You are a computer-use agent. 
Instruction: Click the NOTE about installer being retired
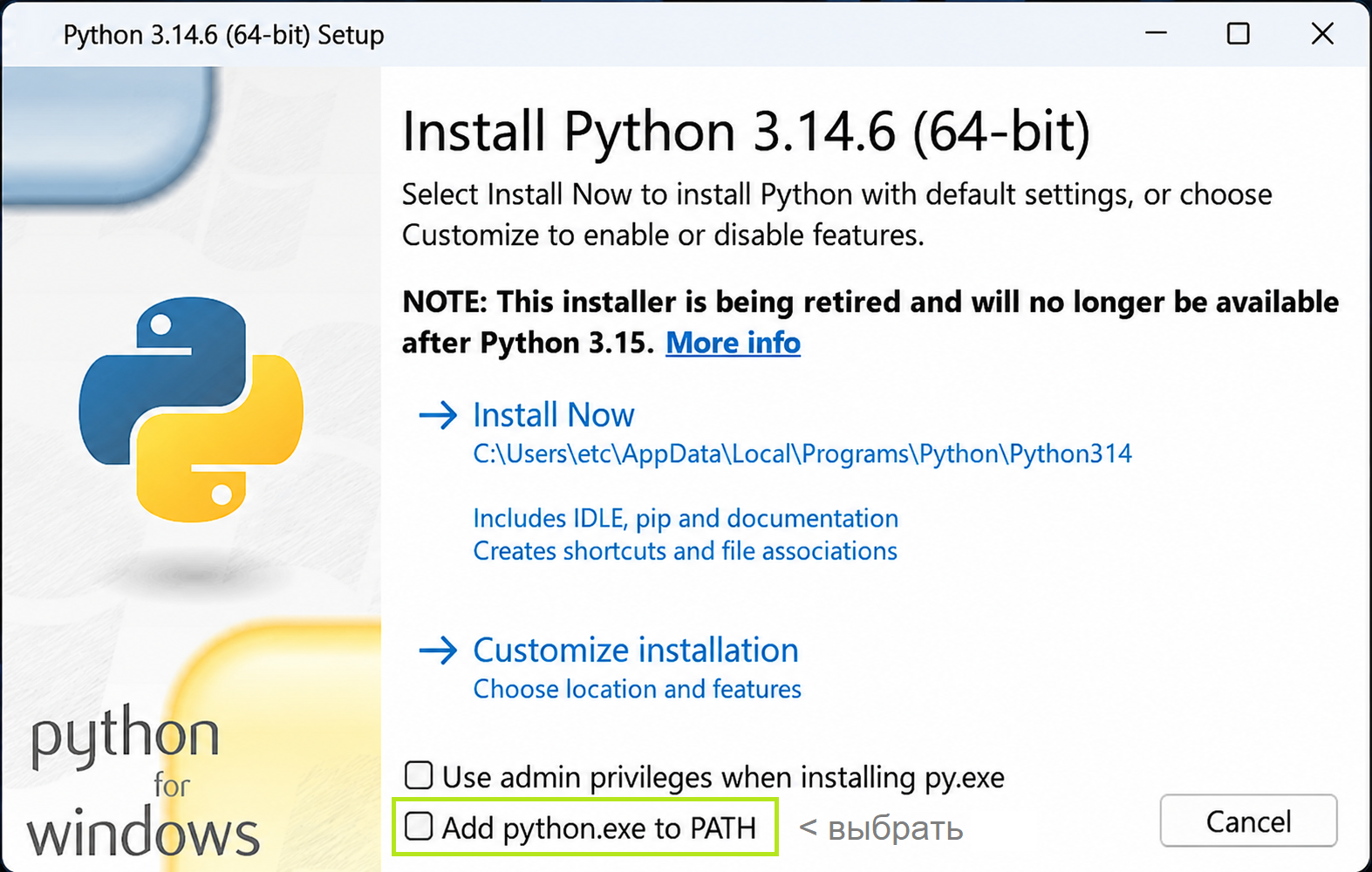[x=870, y=322]
